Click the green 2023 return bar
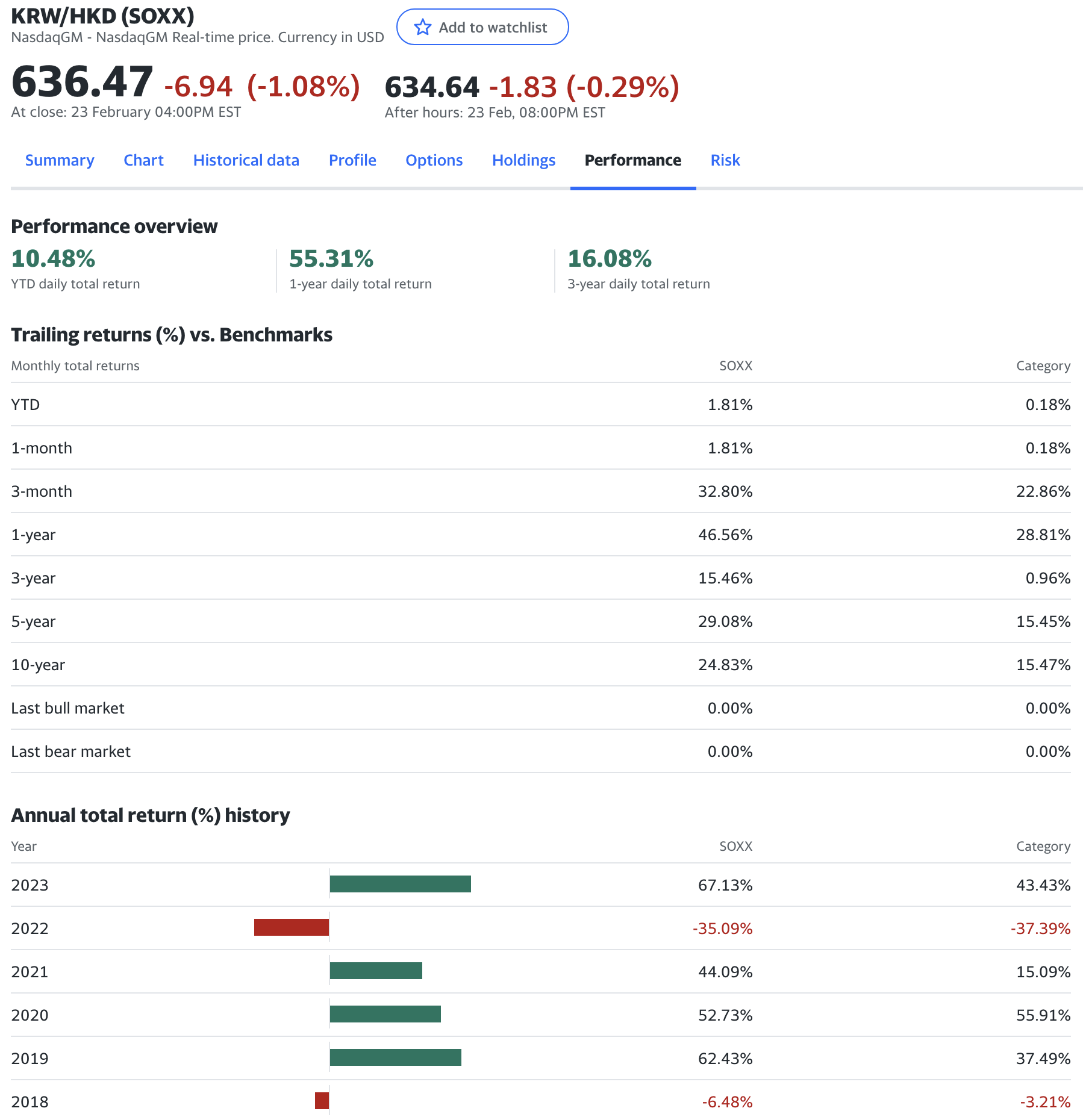This screenshot has height=1120, width=1083. point(400,884)
